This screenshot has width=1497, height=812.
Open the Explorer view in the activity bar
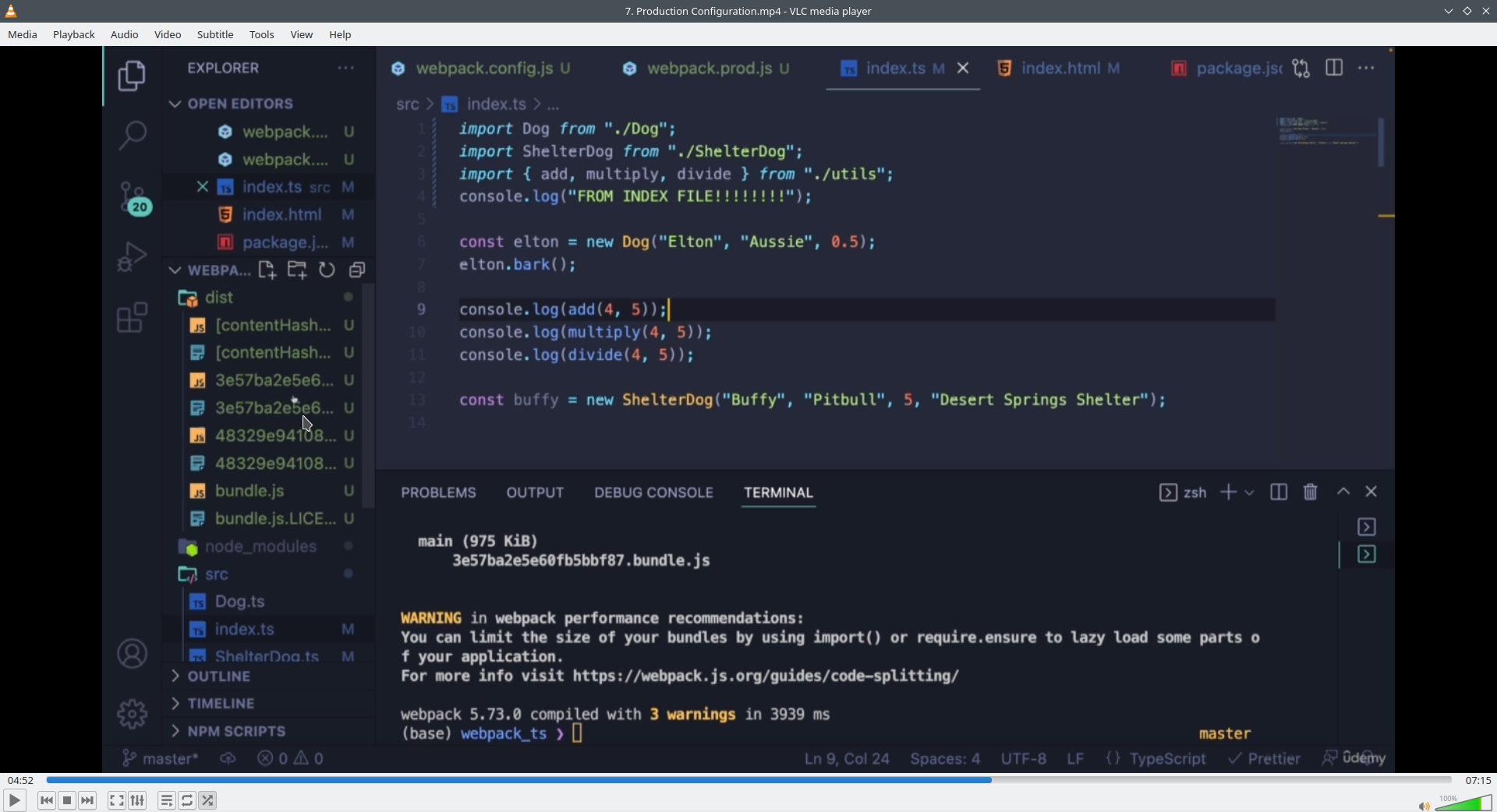(132, 76)
